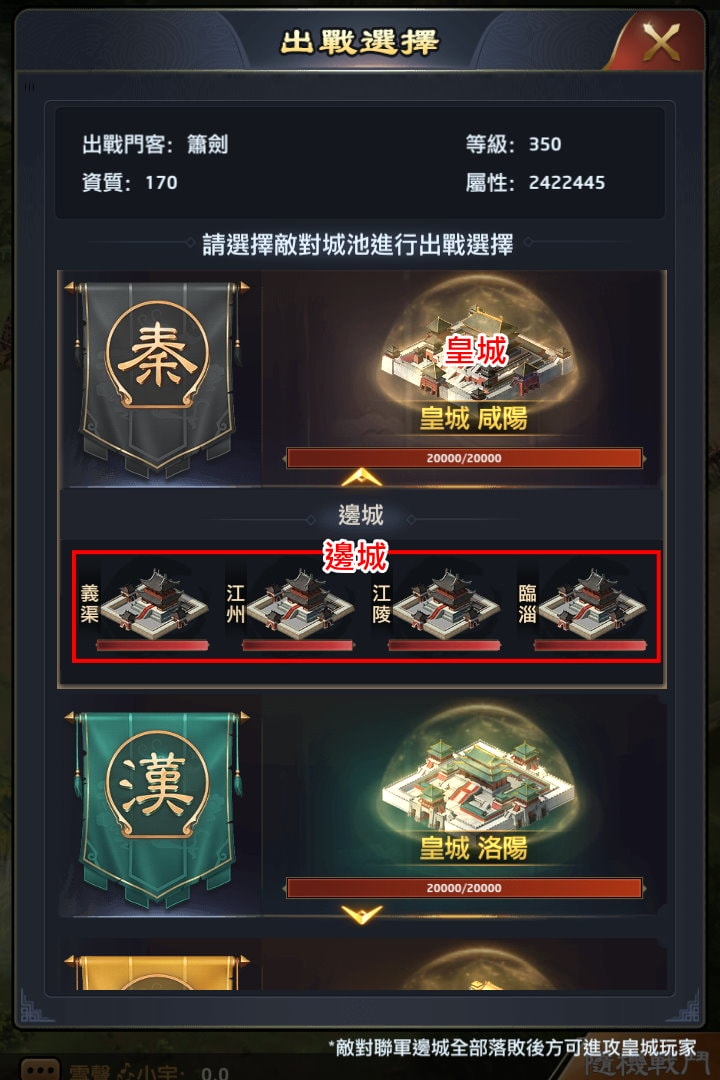Viewport: 720px width, 1080px height.
Task: Open the chat bubble icon
Action: (41, 1070)
